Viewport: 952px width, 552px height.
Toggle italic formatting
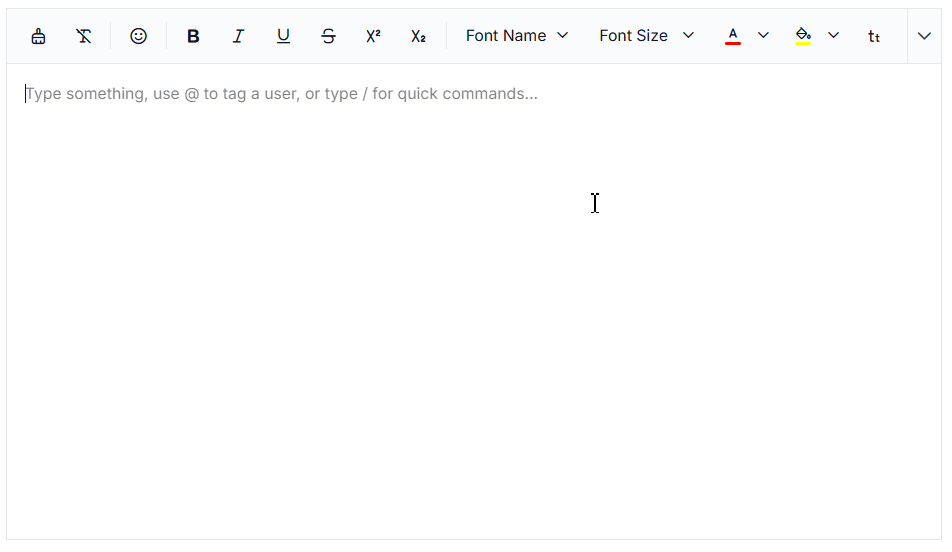(x=238, y=36)
